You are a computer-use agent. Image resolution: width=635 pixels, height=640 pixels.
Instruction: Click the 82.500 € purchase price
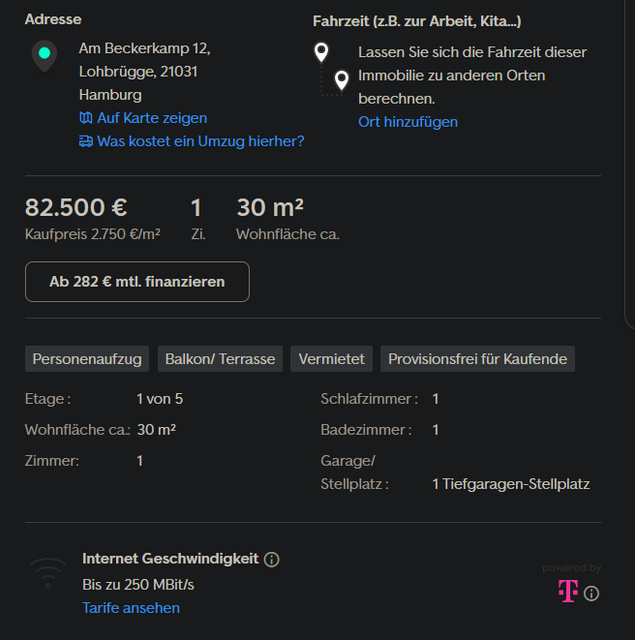[x=76, y=207]
